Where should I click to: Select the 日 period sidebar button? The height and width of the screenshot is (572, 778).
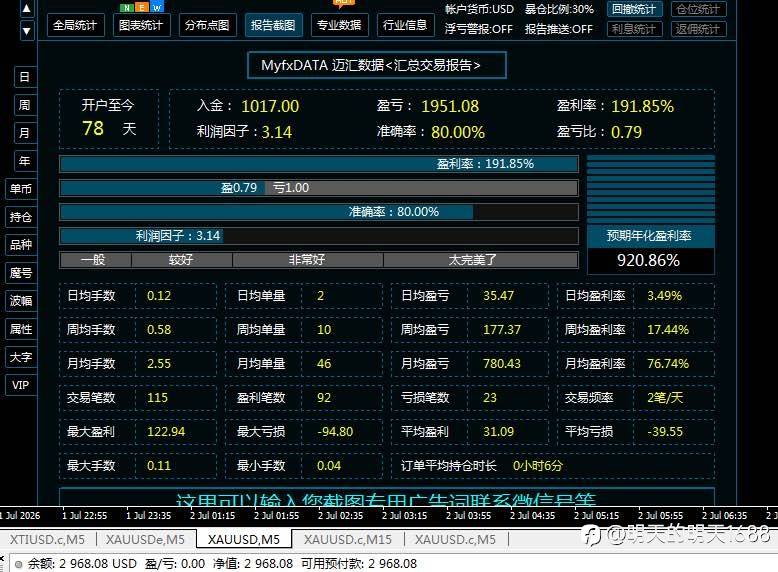[x=25, y=77]
